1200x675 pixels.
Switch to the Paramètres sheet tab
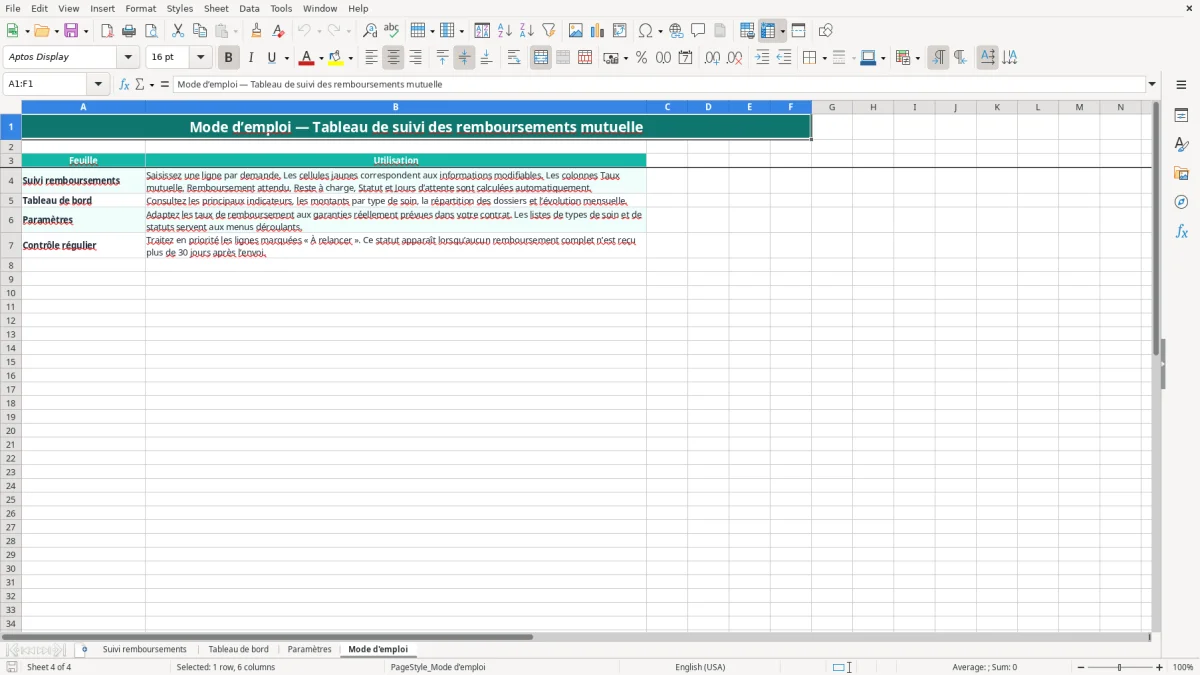pyautogui.click(x=309, y=650)
